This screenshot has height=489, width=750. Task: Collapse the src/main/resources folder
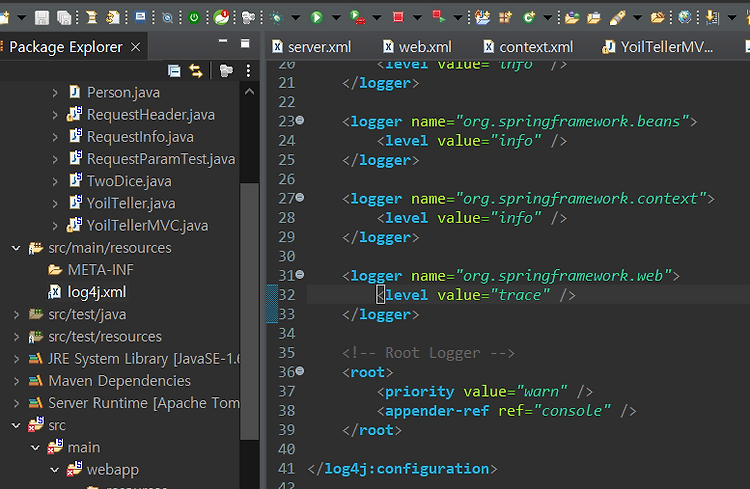click(x=16, y=248)
